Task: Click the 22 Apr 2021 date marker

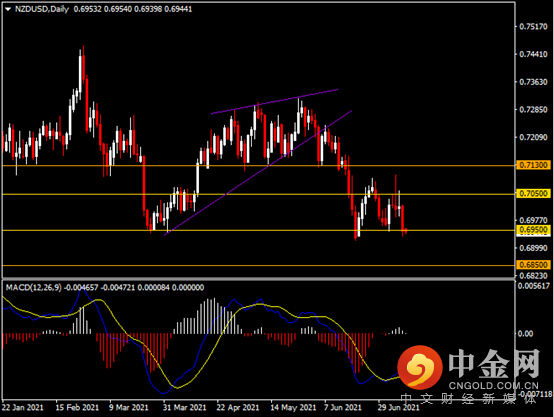Action: [238, 407]
